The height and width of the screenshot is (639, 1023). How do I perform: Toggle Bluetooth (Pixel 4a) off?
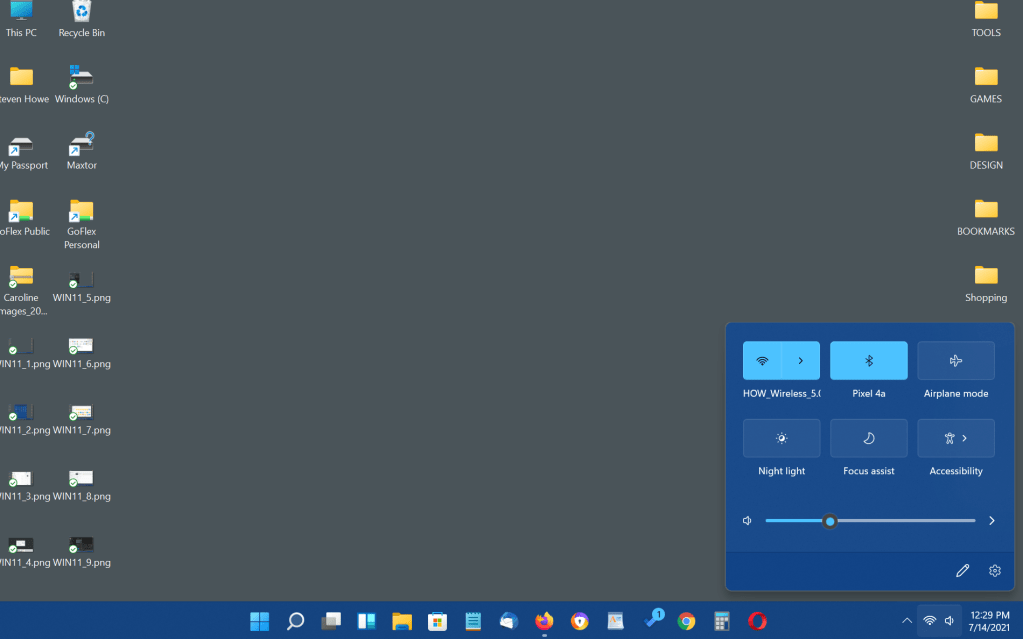point(869,361)
